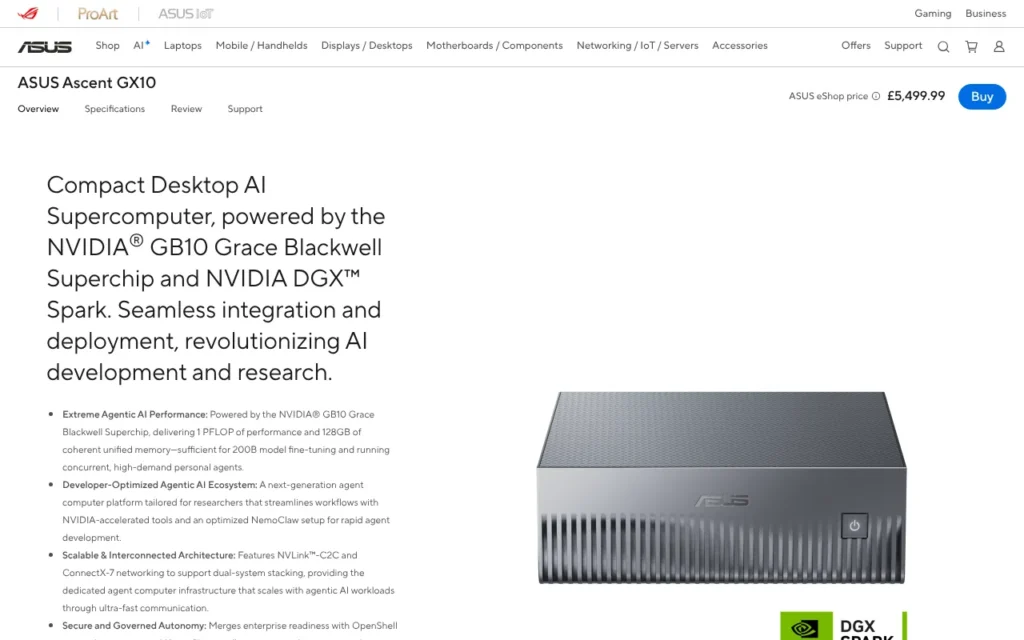Open the Laptops menu
This screenshot has width=1024, height=640.
coord(182,46)
